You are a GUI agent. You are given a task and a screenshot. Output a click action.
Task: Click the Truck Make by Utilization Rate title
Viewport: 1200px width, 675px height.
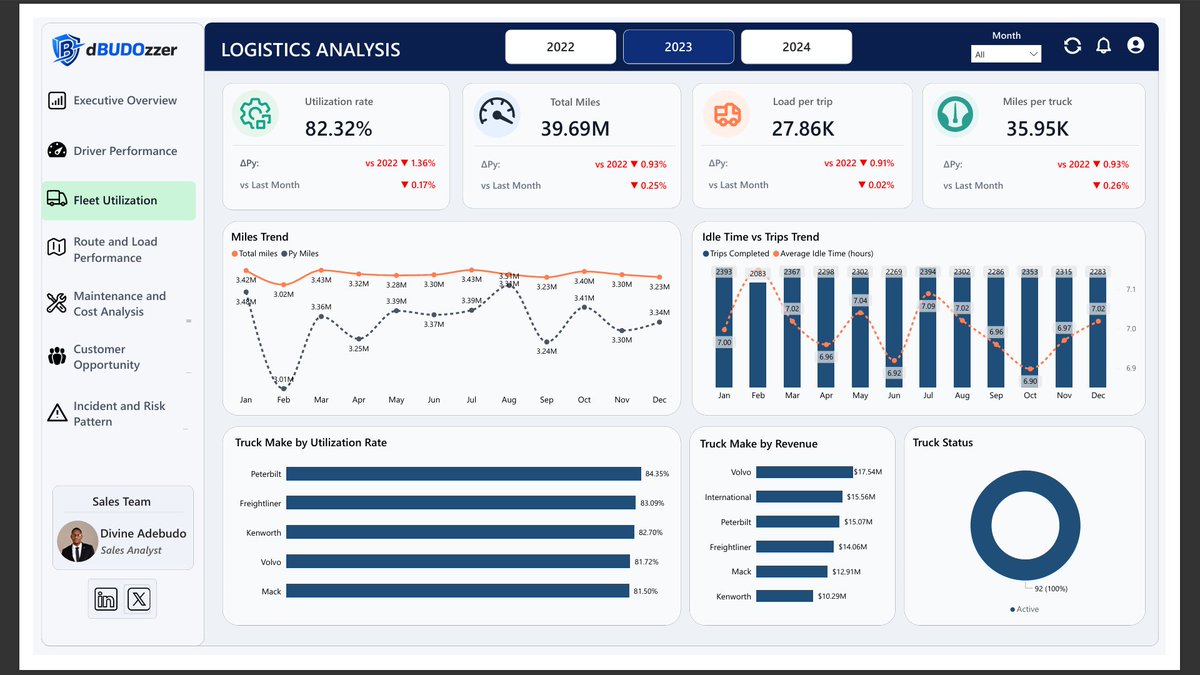311,442
